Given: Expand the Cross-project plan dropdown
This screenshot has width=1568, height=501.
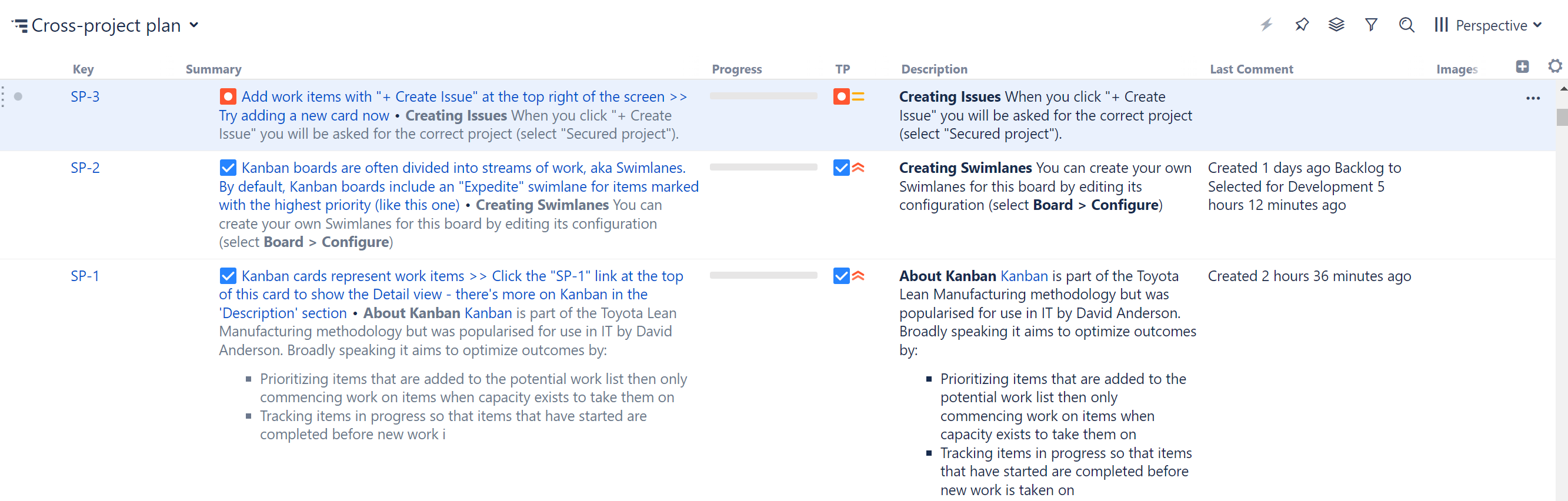Looking at the screenshot, I should [194, 25].
